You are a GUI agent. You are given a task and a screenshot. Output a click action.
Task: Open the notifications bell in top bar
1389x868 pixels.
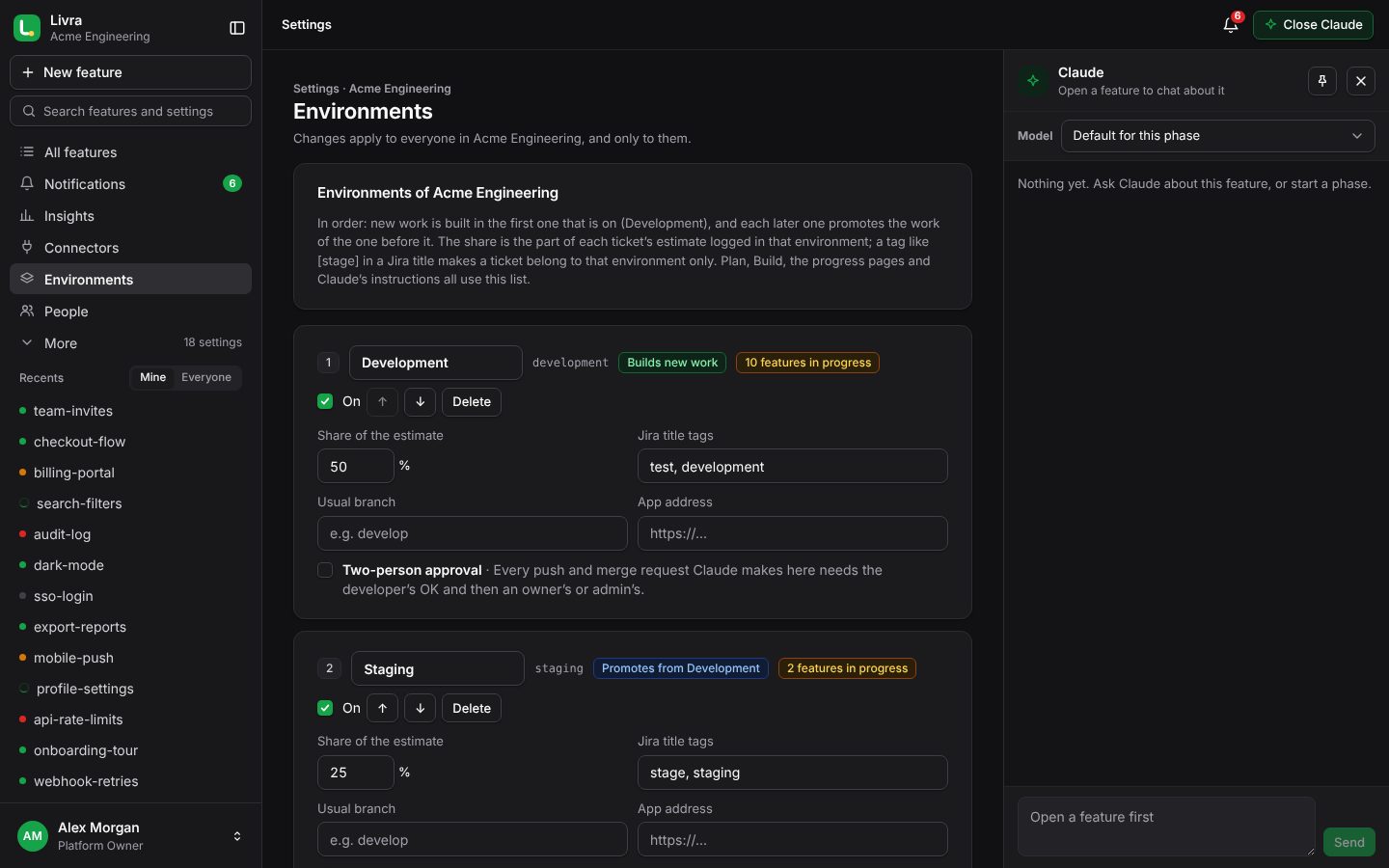click(1231, 25)
